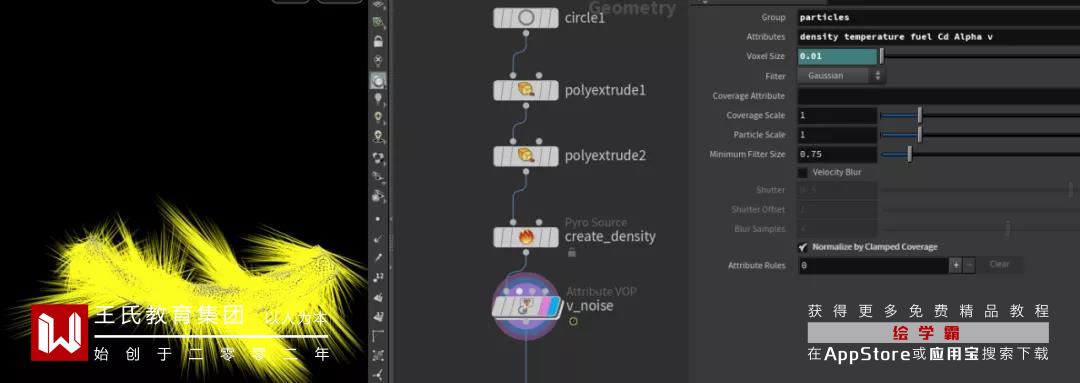This screenshot has width=1080, height=383.
Task: Click the highlighted active viewport toolbar icon
Action: click(378, 81)
